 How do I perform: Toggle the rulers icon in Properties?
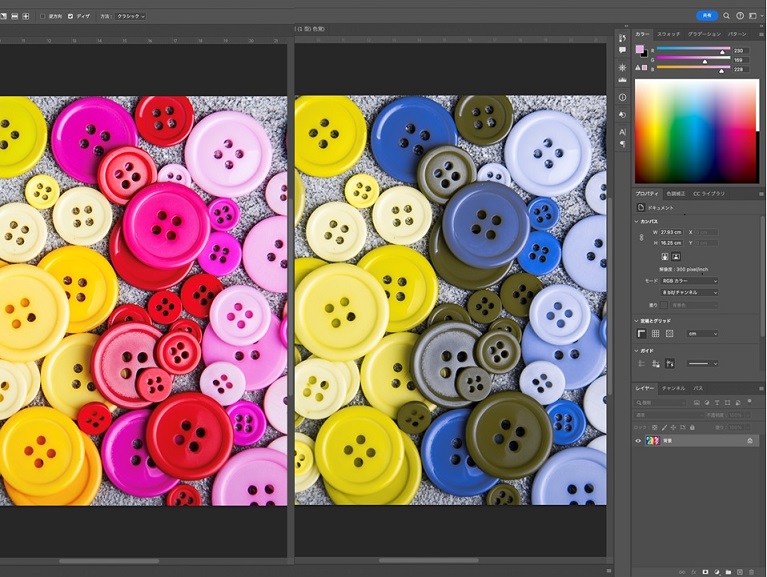(x=641, y=333)
